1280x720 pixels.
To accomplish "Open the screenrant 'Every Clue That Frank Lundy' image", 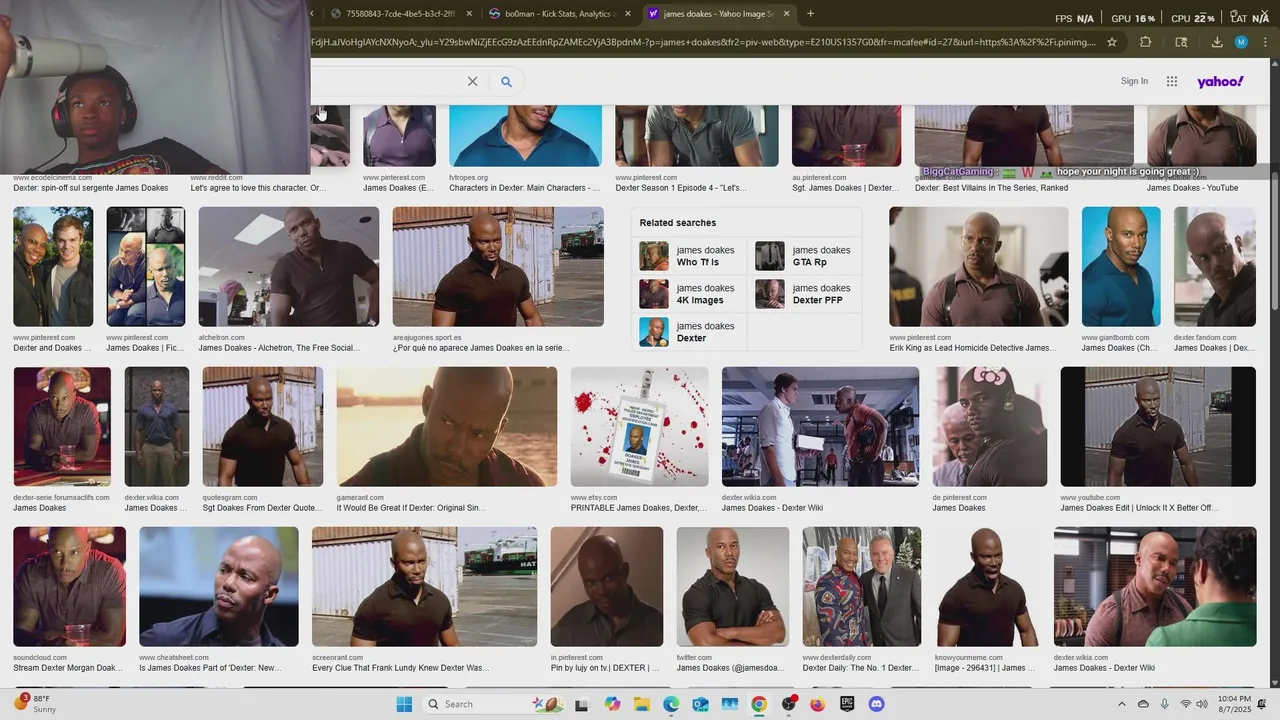I will coord(425,587).
